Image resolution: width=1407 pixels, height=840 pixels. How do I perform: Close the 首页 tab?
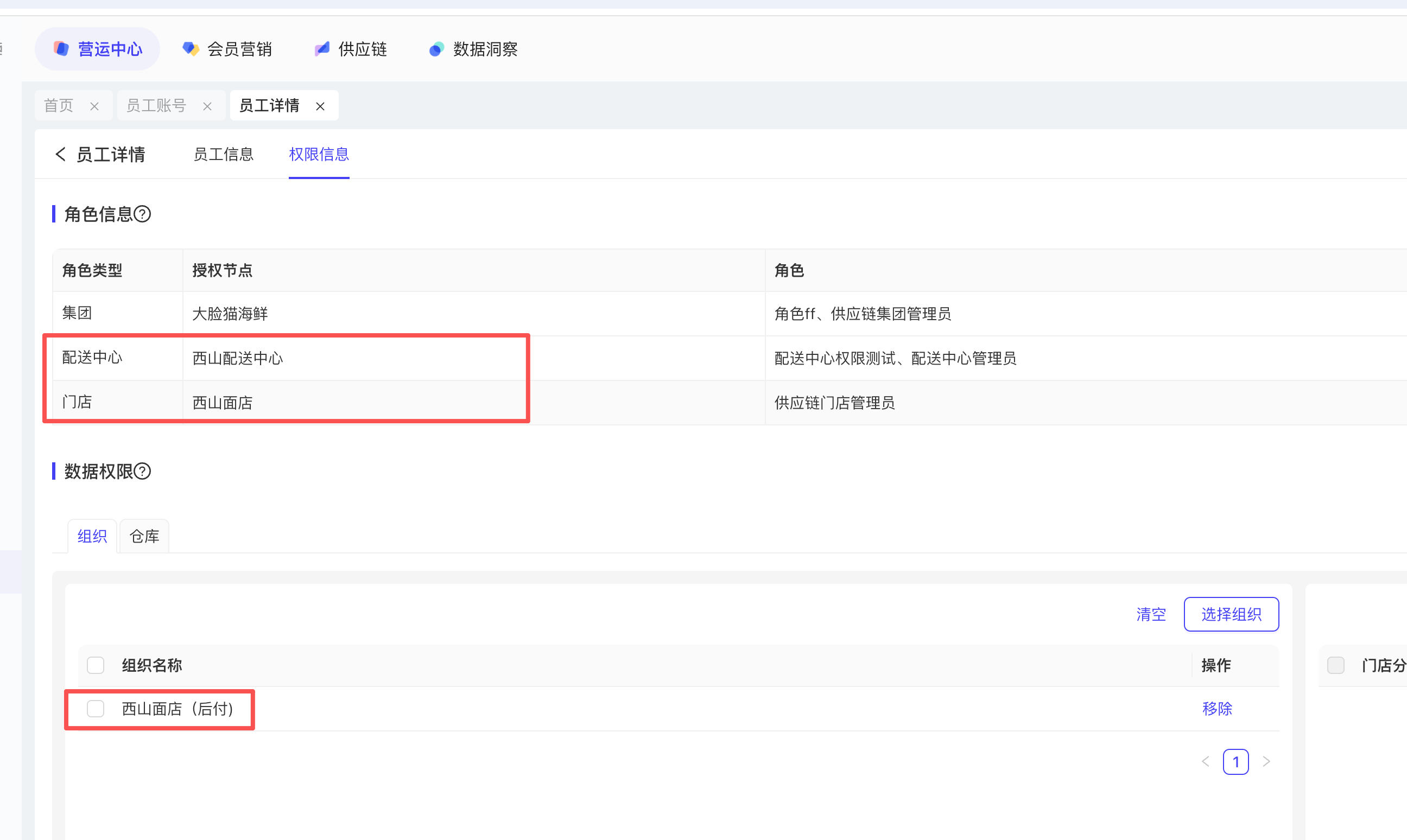tap(94, 106)
